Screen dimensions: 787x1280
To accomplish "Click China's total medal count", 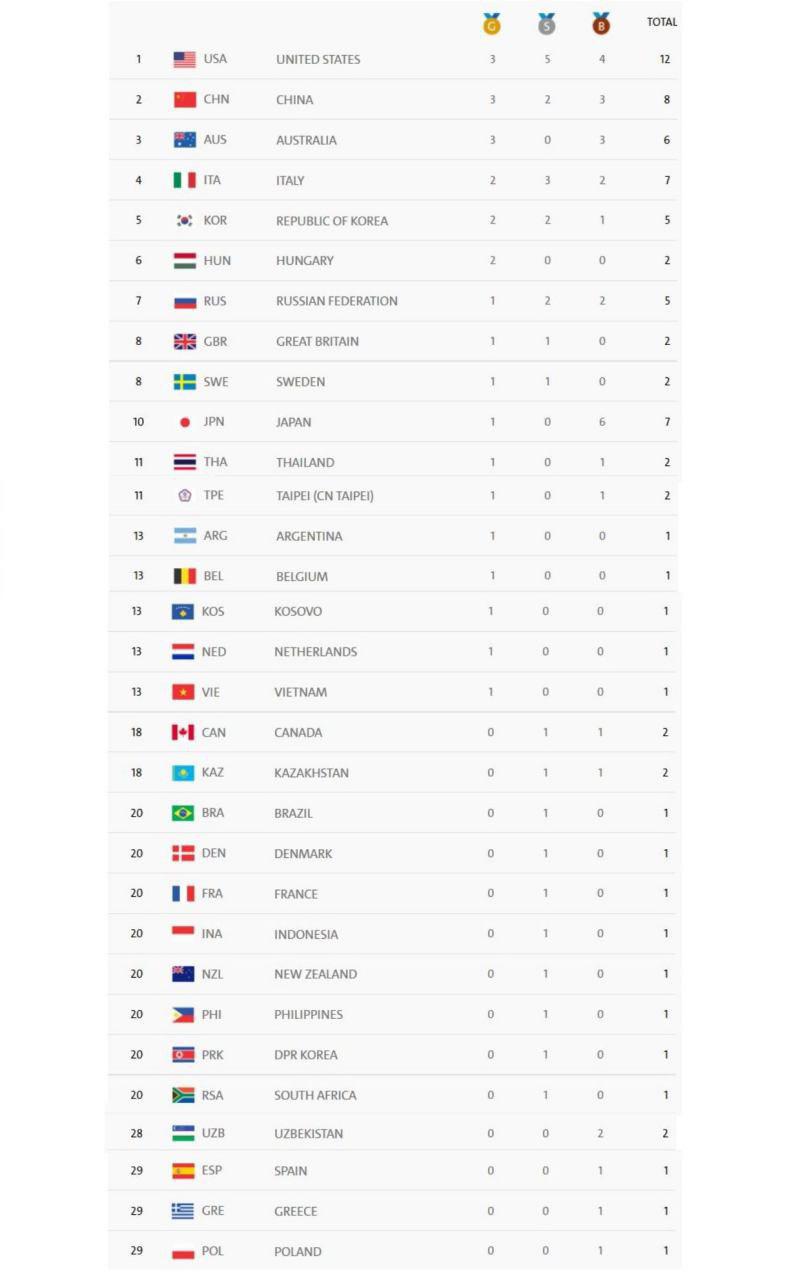I will pos(666,100).
